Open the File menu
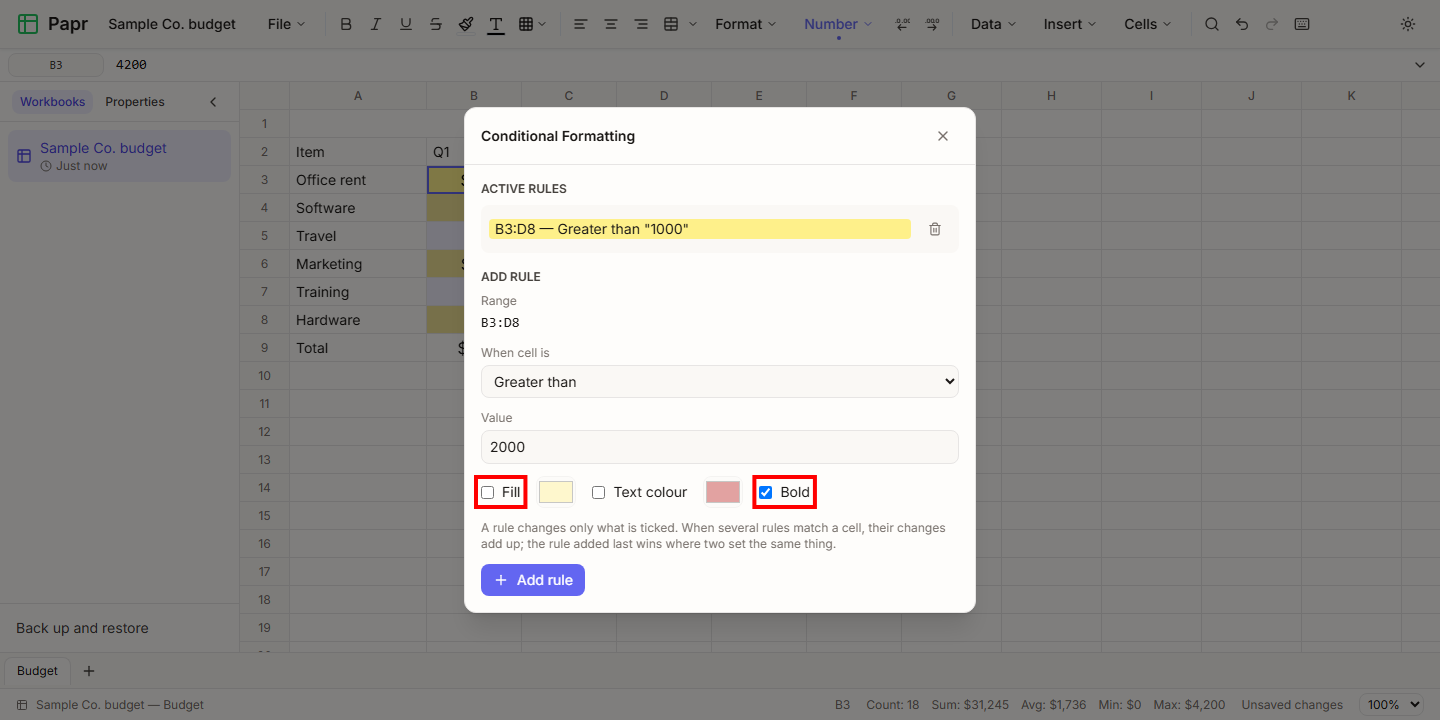The width and height of the screenshot is (1440, 720). click(286, 24)
